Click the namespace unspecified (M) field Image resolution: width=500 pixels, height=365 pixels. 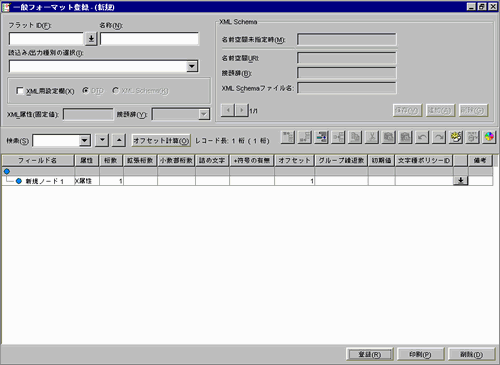[347, 39]
